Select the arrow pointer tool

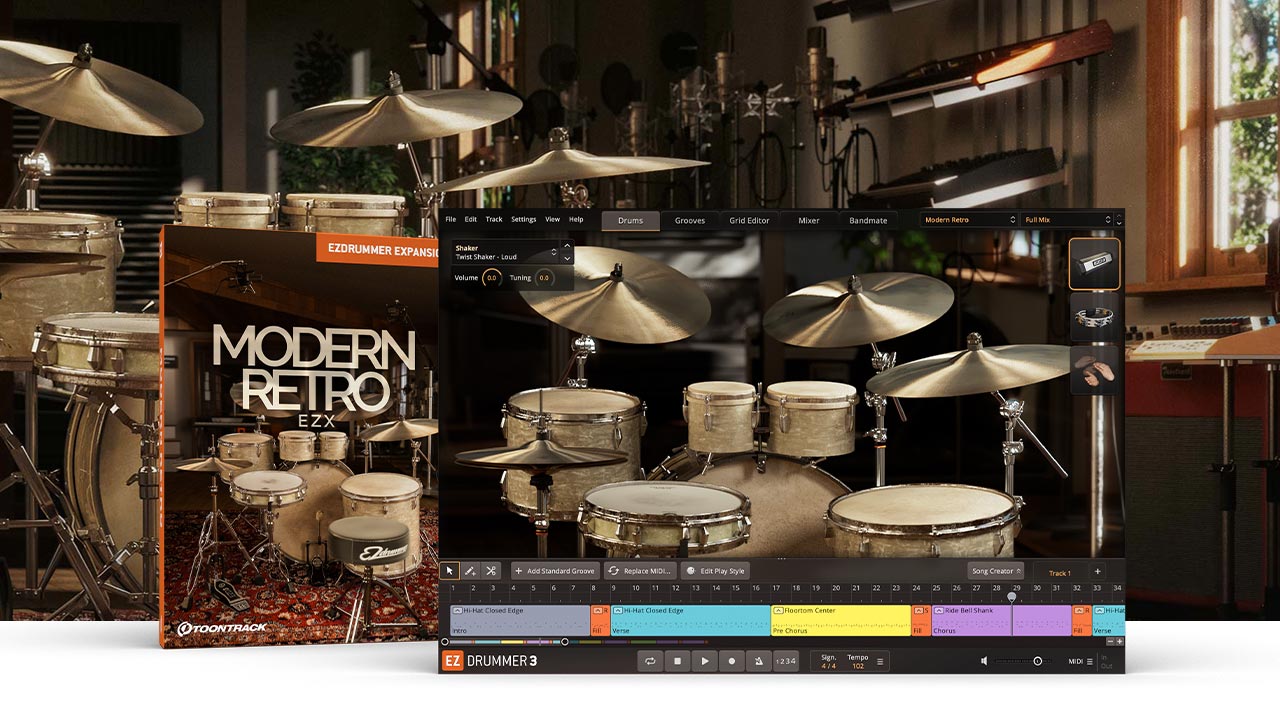click(450, 571)
